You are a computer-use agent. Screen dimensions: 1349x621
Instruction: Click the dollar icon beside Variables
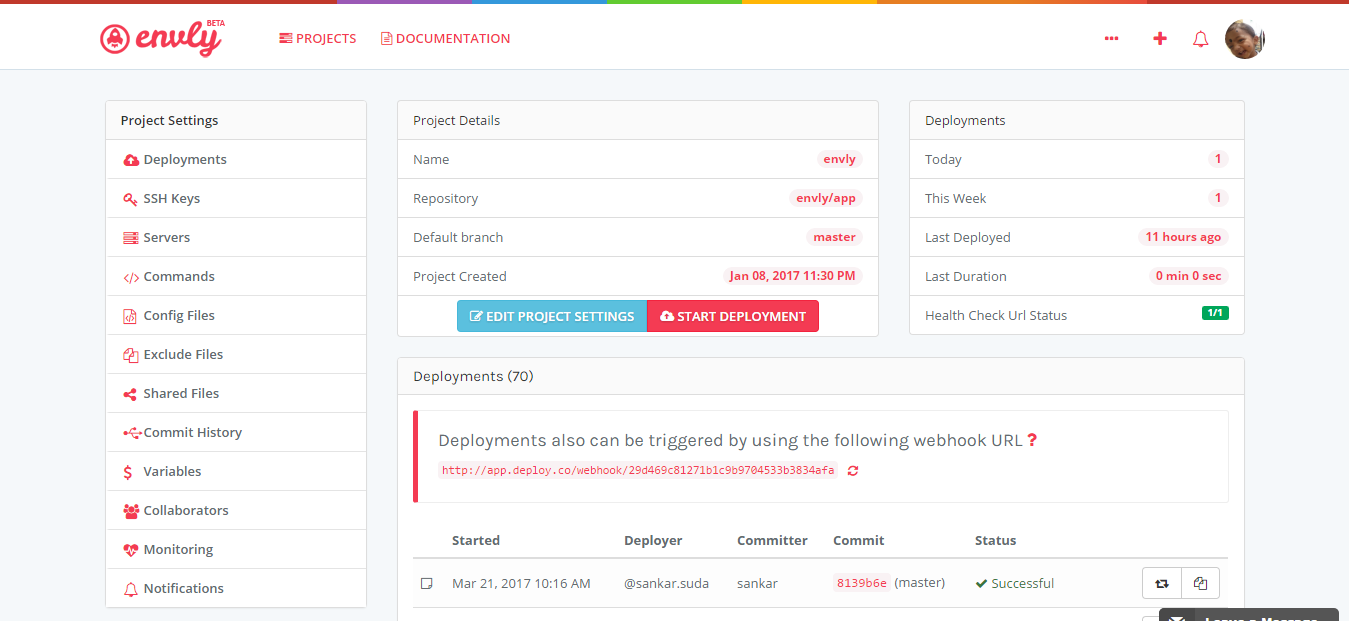[128, 472]
